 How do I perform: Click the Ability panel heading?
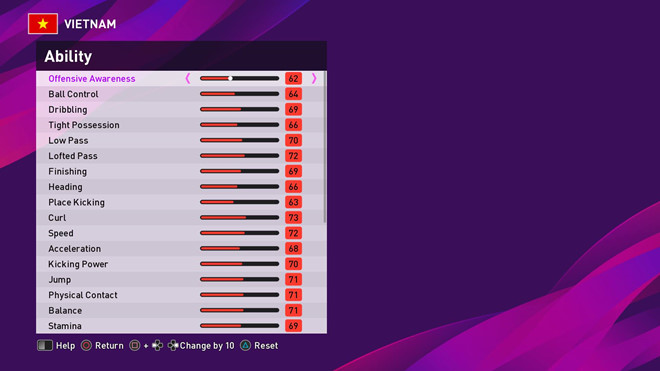point(68,56)
